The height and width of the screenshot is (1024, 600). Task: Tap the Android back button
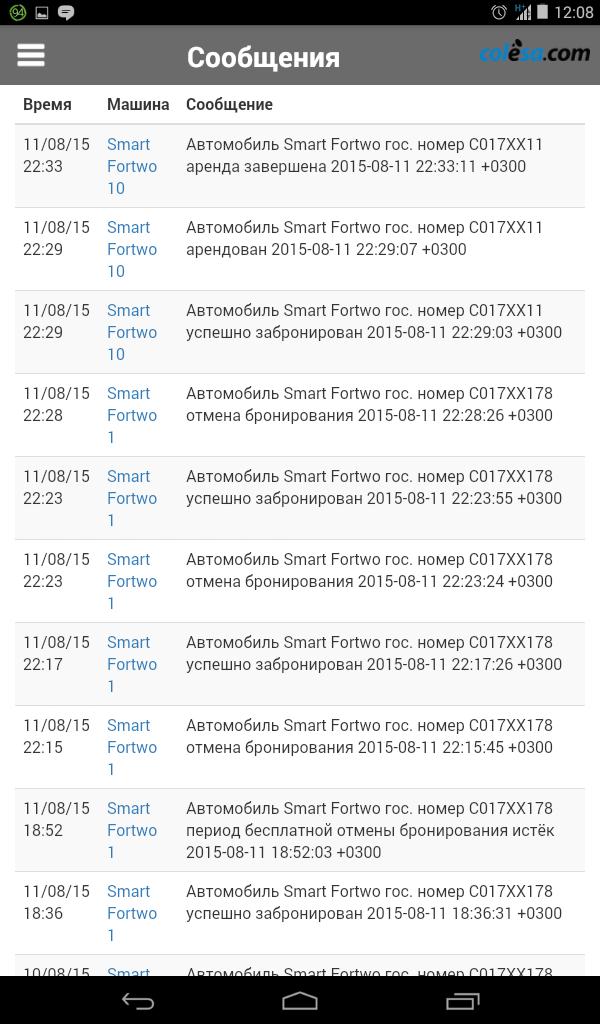click(138, 1000)
